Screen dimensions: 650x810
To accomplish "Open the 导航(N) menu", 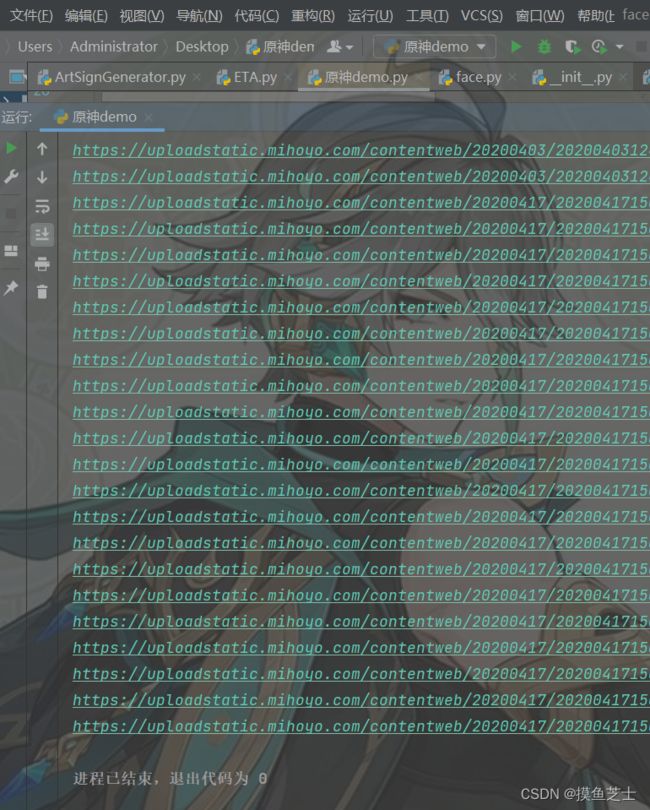I will coord(199,16).
